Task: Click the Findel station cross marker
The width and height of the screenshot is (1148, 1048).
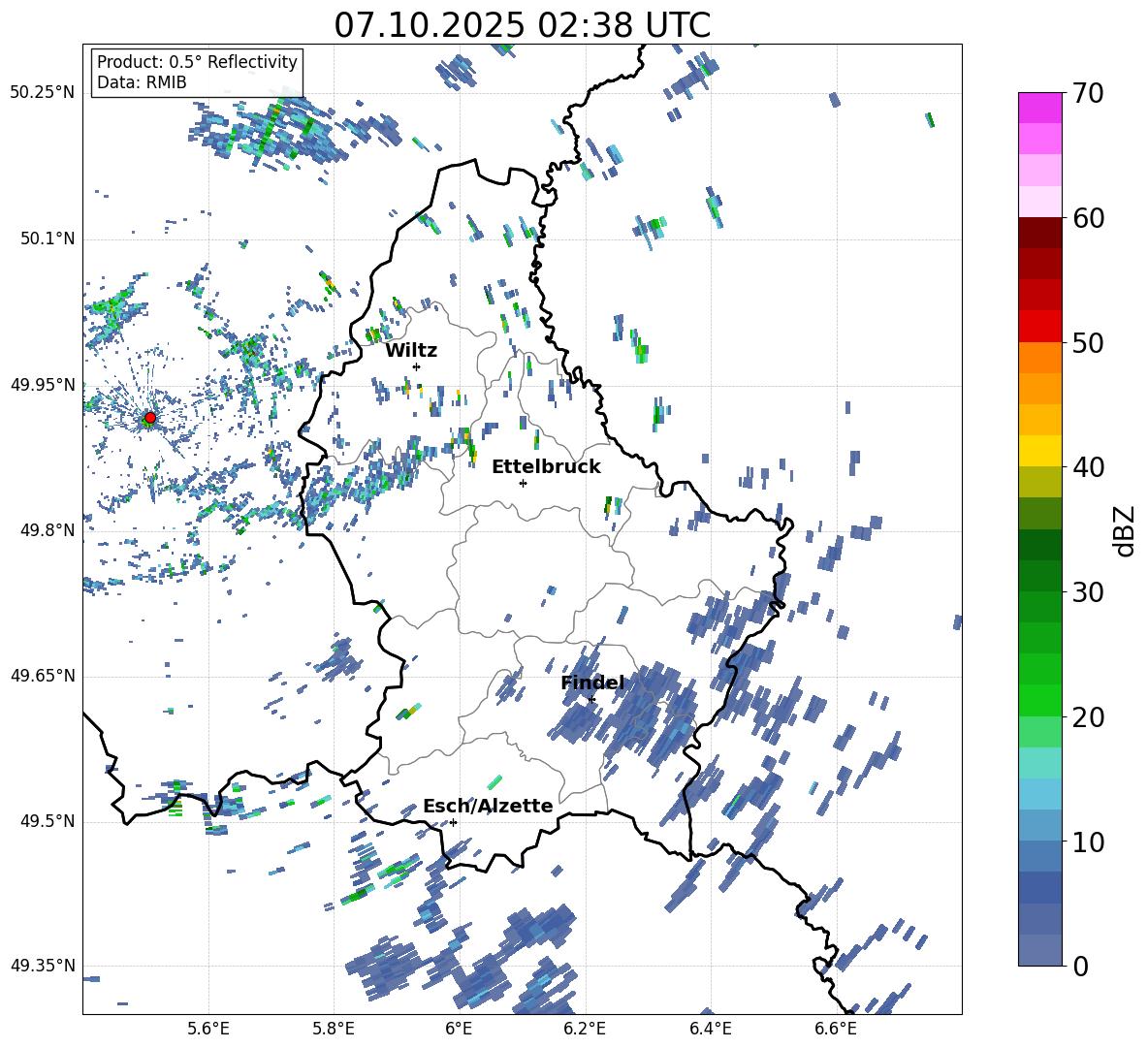Action: pyautogui.click(x=591, y=699)
